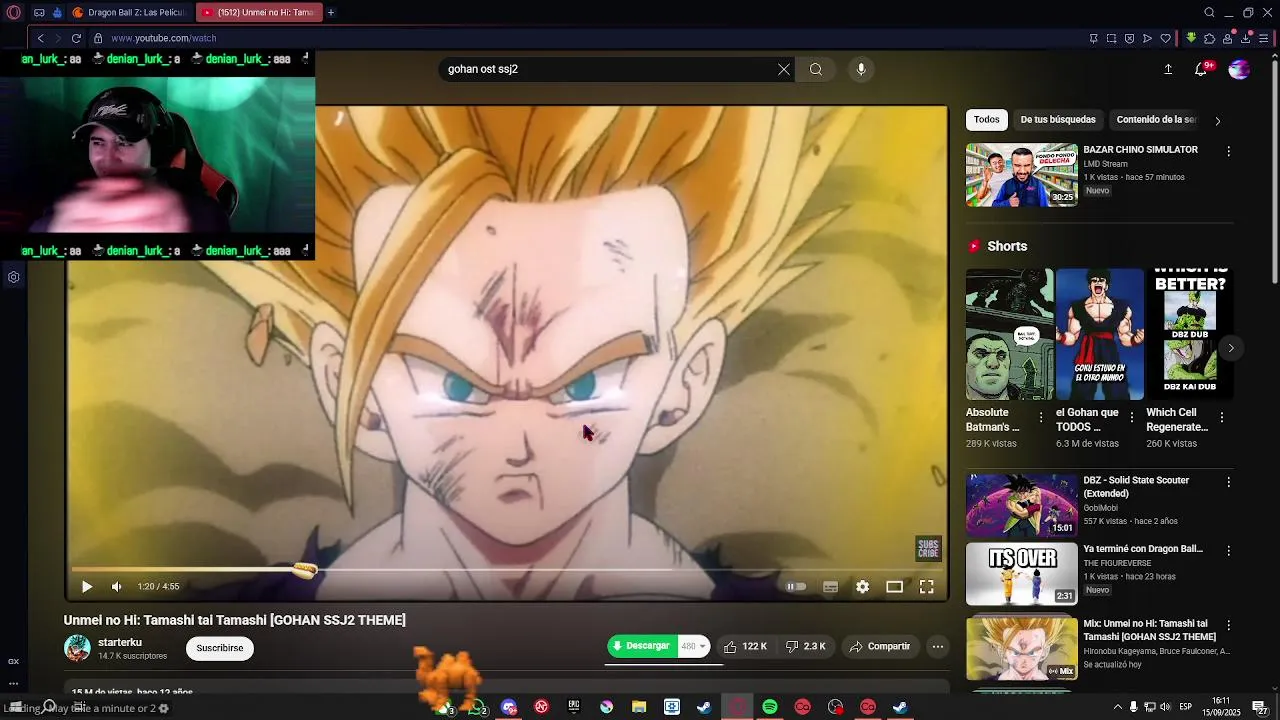Go back with the browser back arrow
This screenshot has height=720, width=1280.
pyautogui.click(x=40, y=38)
